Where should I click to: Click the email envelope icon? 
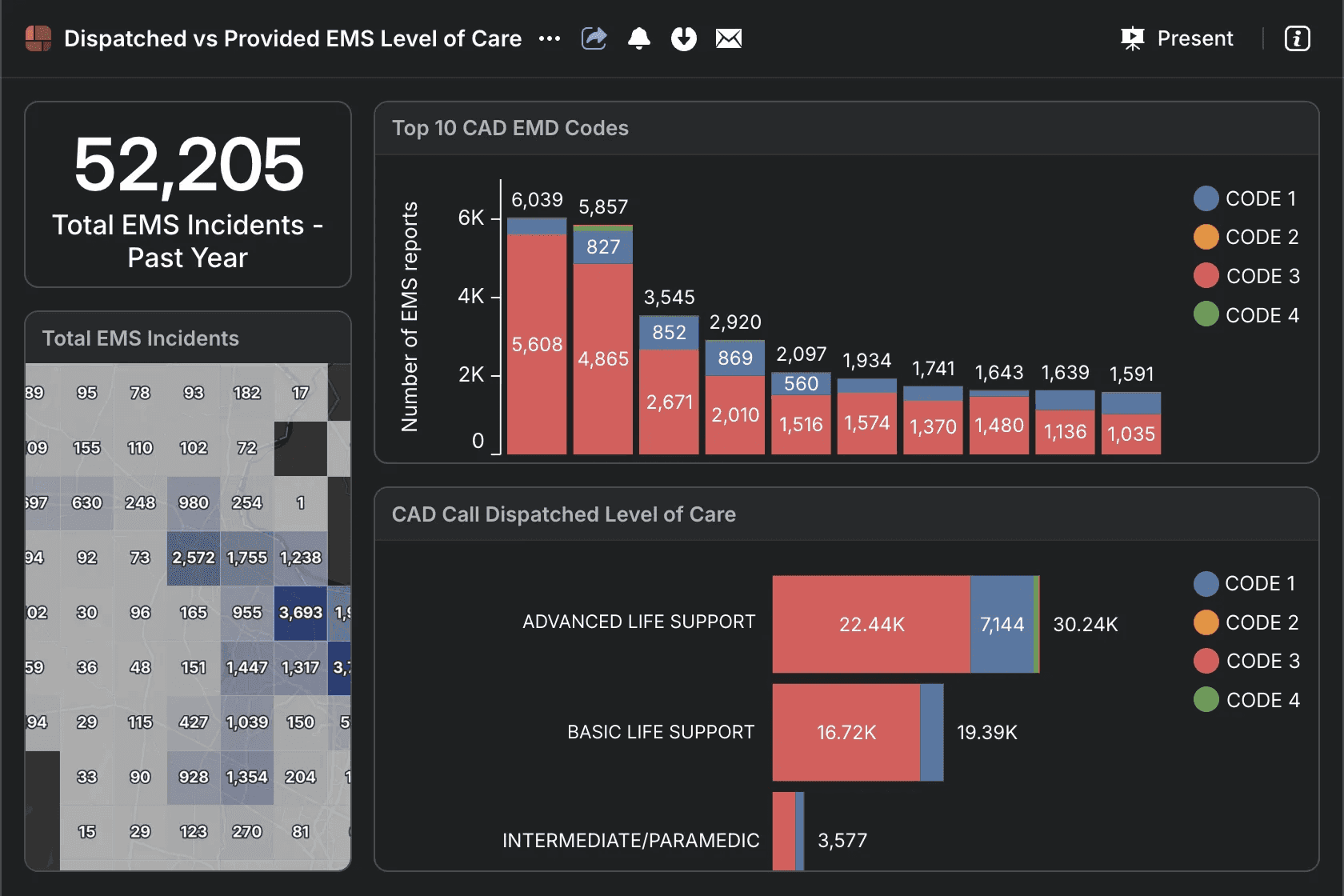[728, 38]
